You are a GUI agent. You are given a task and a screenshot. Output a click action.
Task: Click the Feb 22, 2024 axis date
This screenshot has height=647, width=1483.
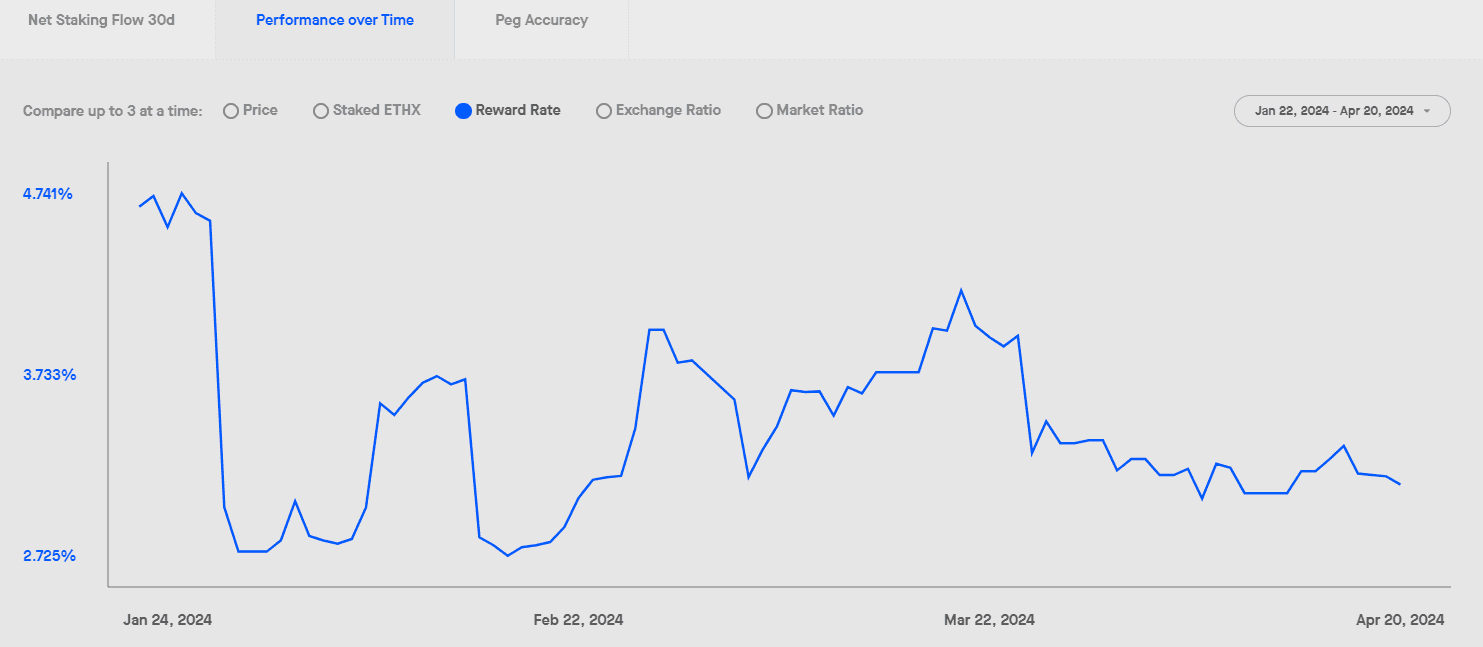pyautogui.click(x=578, y=620)
